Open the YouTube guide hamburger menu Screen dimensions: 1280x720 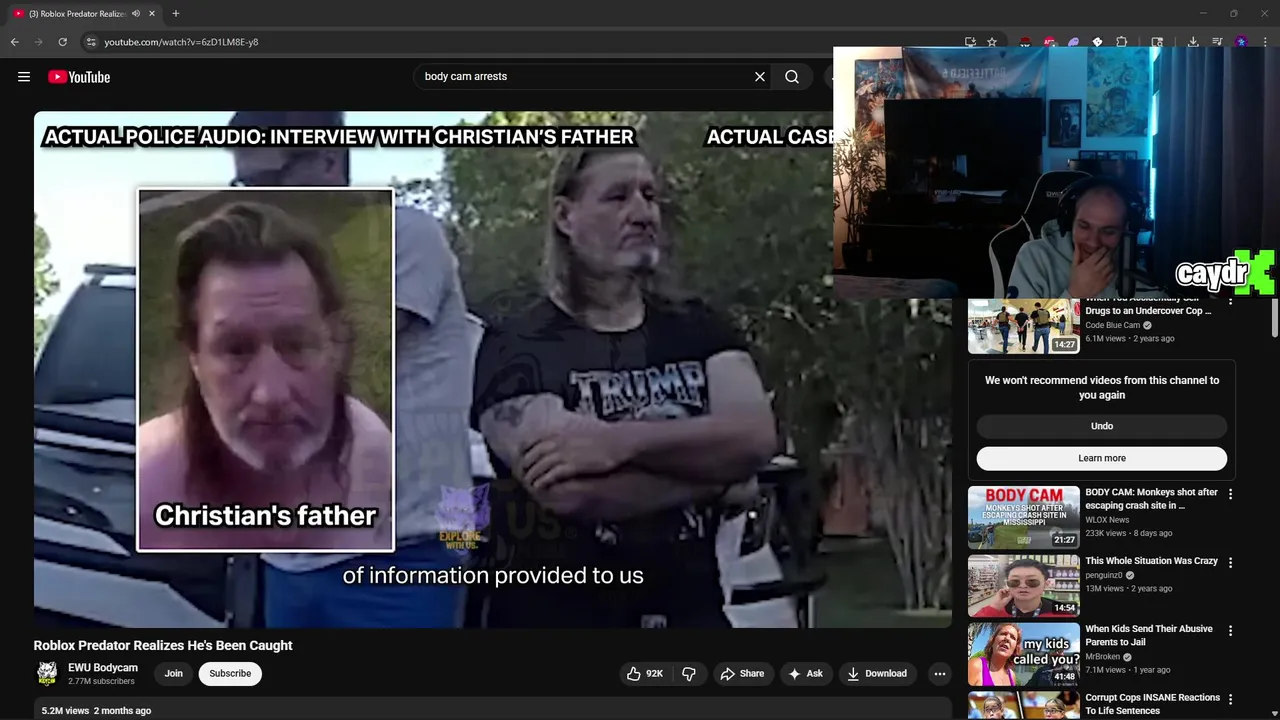pos(24,77)
